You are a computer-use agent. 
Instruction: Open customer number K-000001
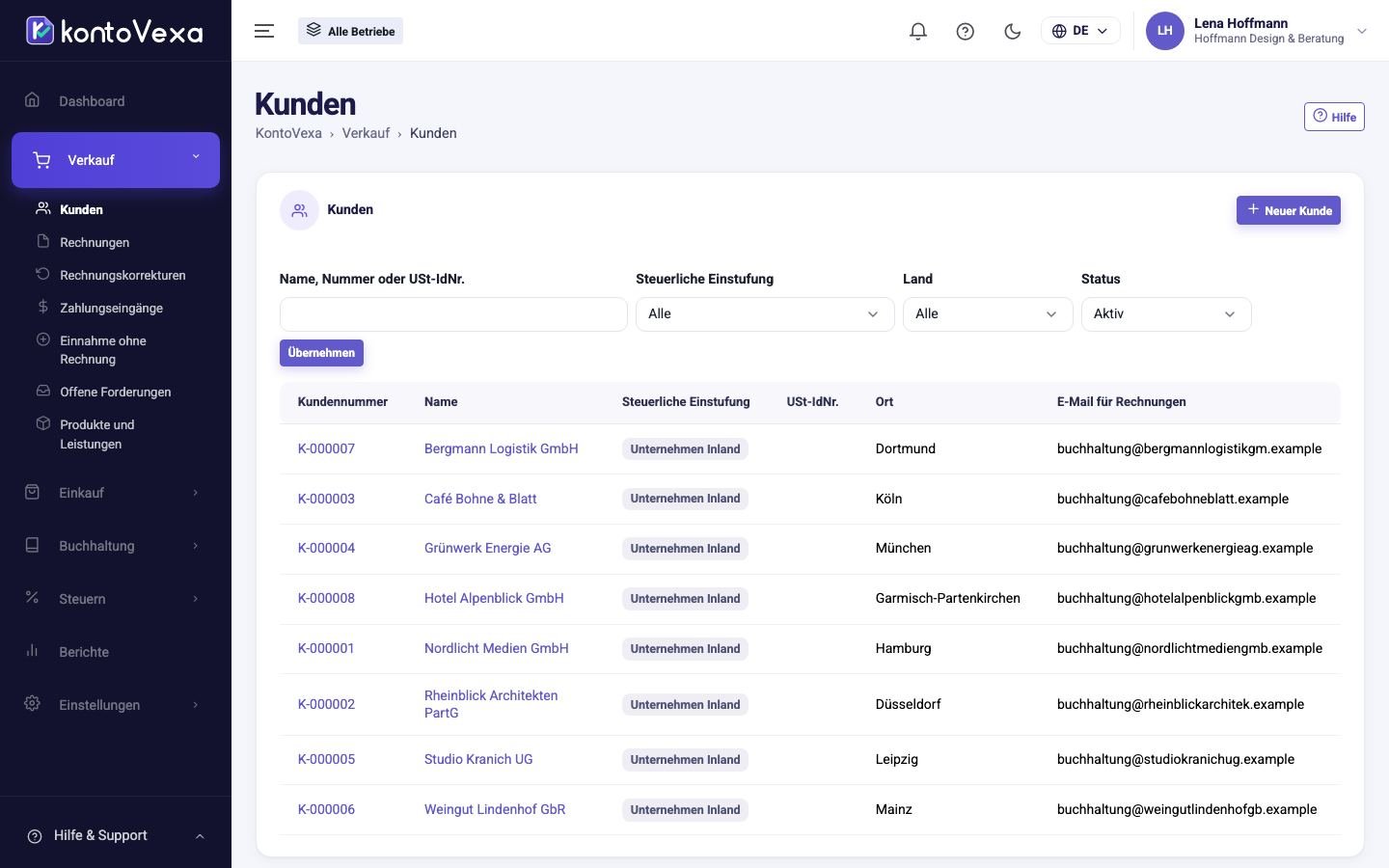326,648
